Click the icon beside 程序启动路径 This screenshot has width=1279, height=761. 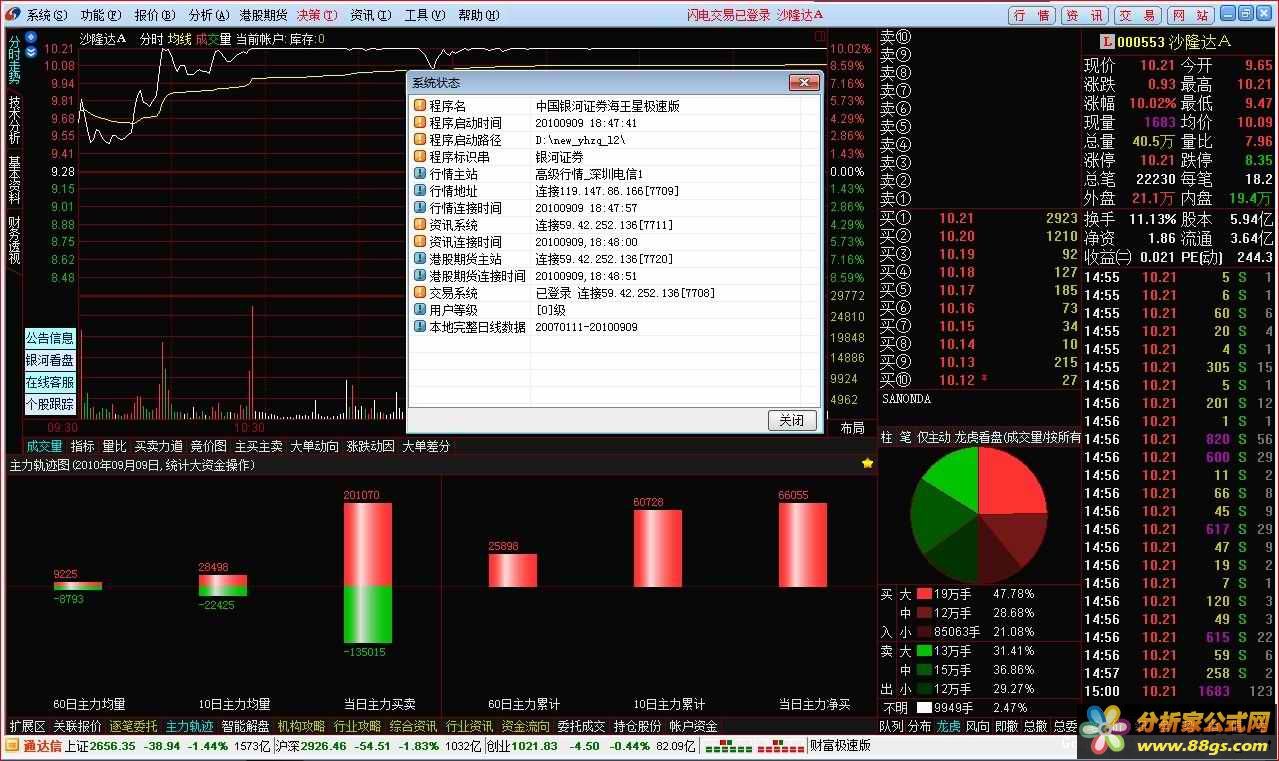coord(420,140)
